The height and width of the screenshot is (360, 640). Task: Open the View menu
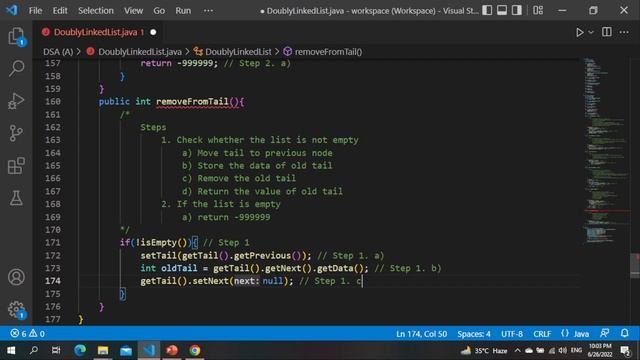(133, 11)
